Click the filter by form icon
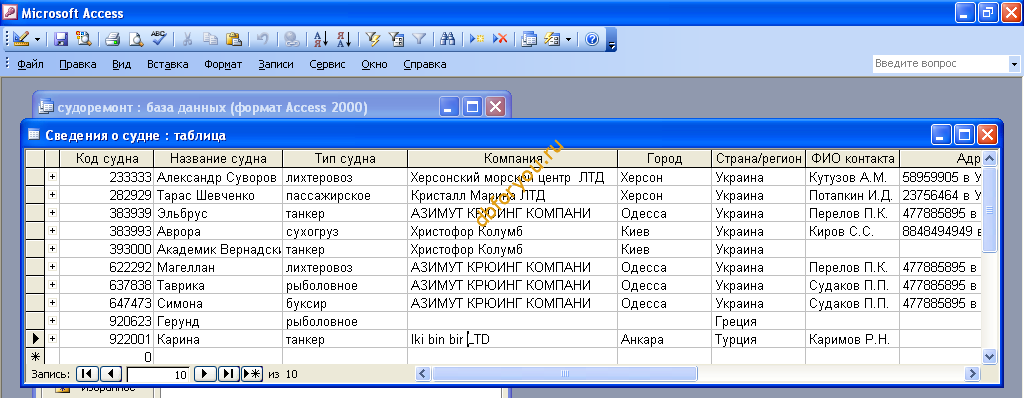The image size is (1024, 398). point(396,39)
